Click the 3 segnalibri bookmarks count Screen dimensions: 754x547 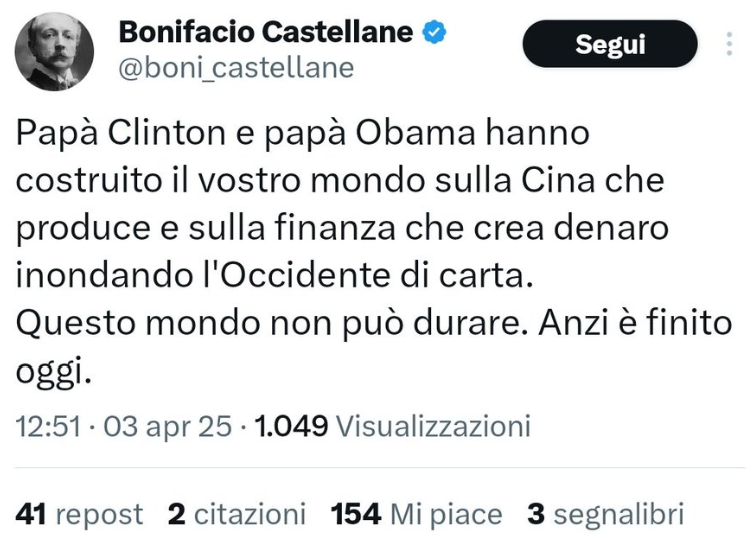[606, 514]
